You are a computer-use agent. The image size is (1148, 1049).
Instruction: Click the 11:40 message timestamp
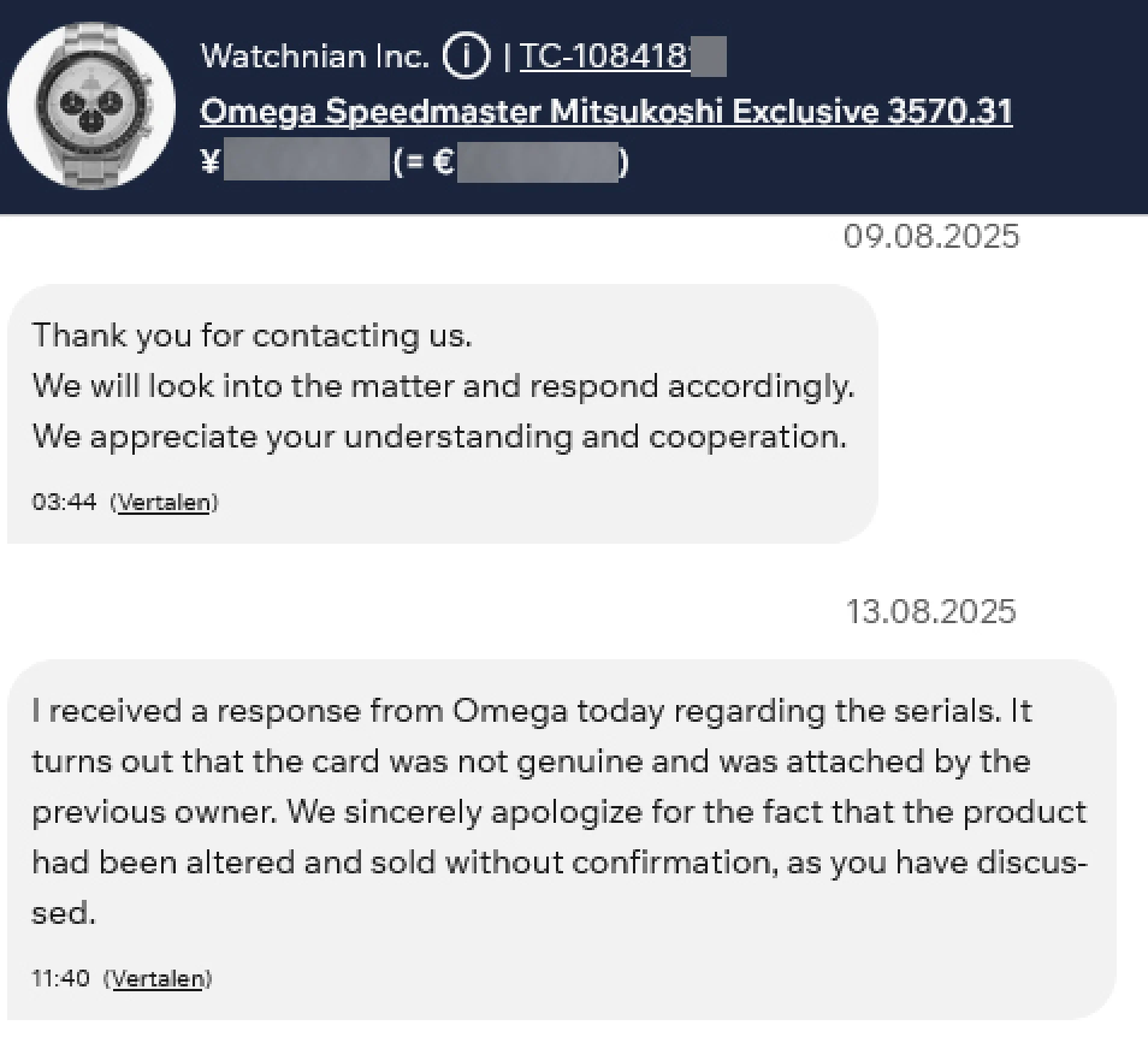click(61, 979)
